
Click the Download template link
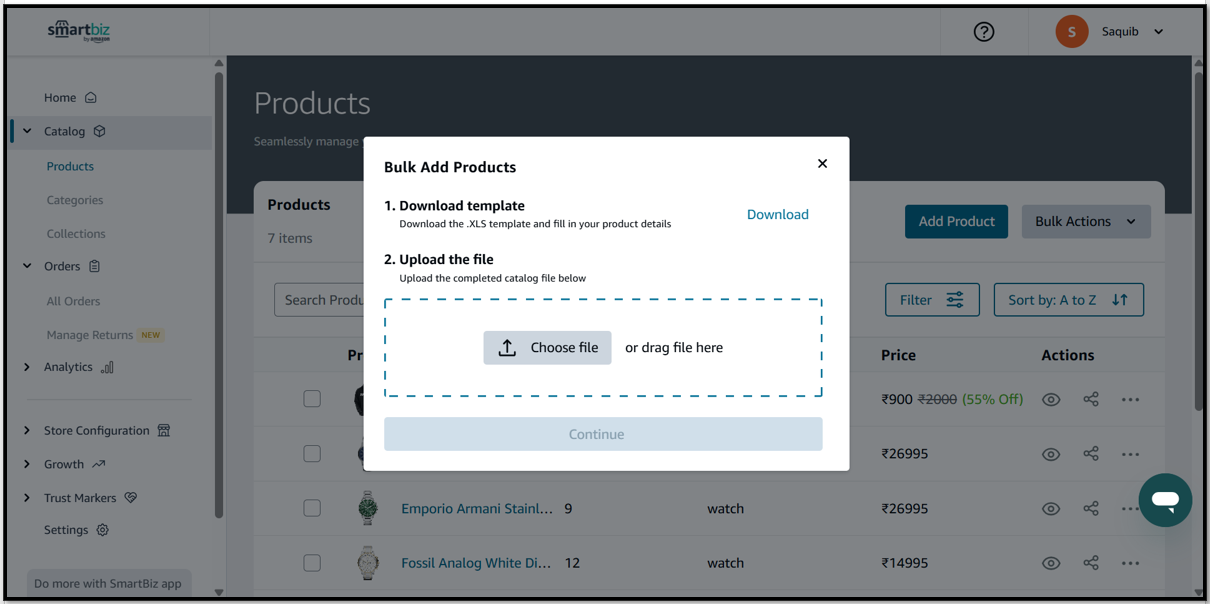(x=778, y=215)
